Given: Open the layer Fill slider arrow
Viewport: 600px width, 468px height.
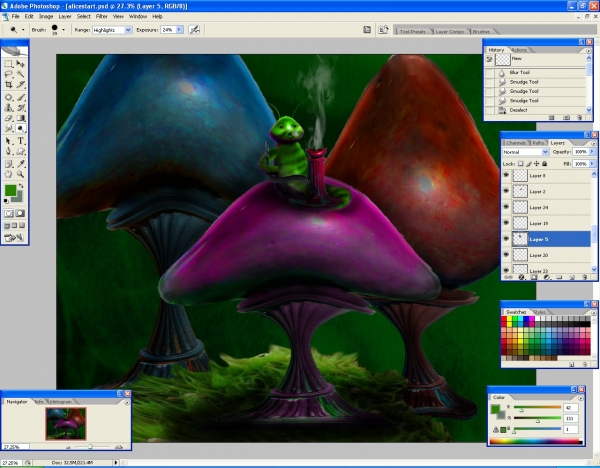Looking at the screenshot, I should pos(592,164).
